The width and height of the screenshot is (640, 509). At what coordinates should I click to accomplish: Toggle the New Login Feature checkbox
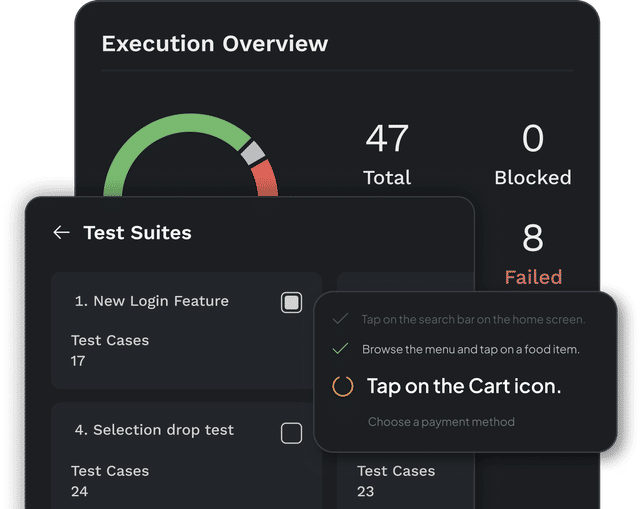(291, 302)
